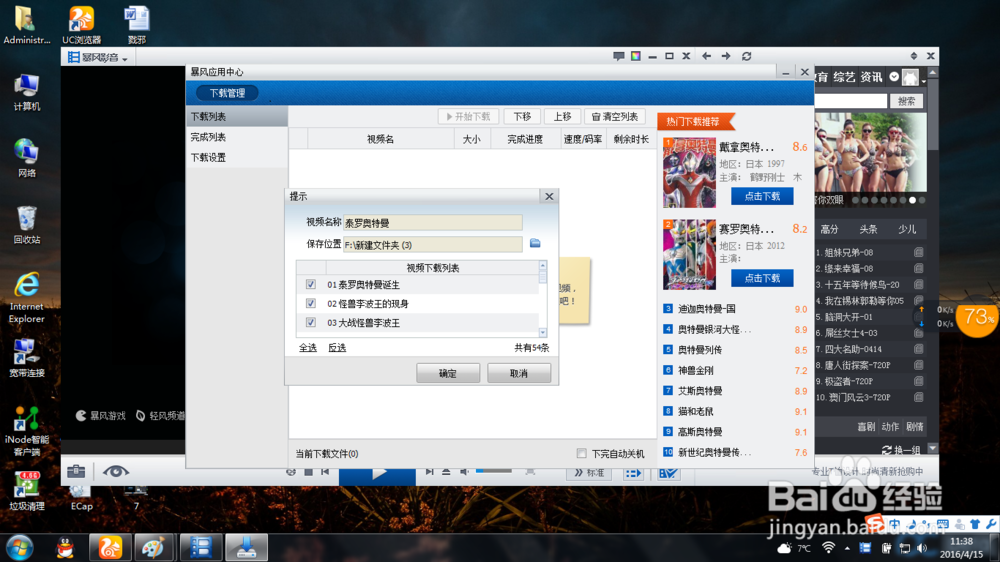Click download icon for 四大名助-0414 row
This screenshot has width=1000, height=562.
pyautogui.click(x=918, y=349)
